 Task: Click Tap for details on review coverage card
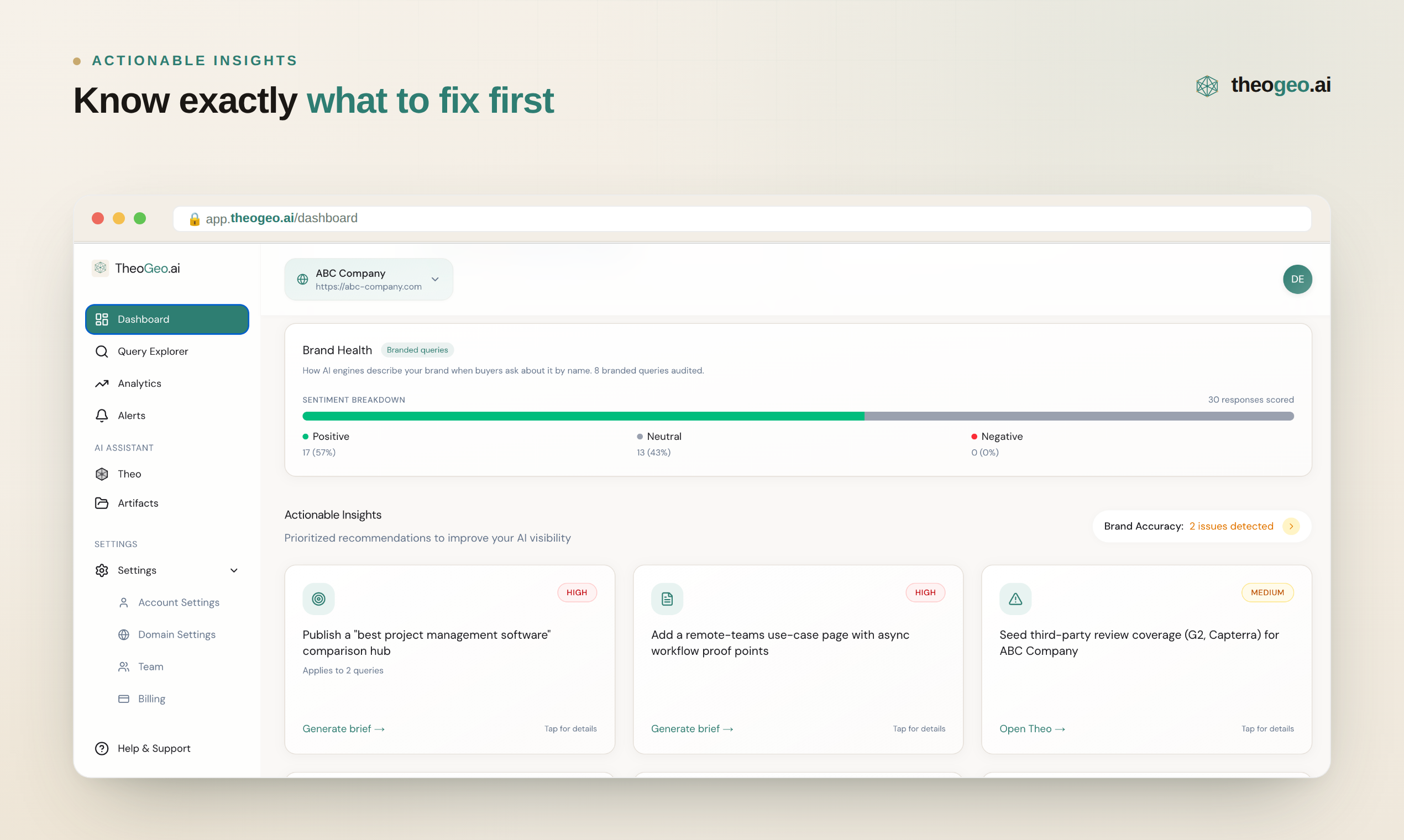coord(1267,729)
